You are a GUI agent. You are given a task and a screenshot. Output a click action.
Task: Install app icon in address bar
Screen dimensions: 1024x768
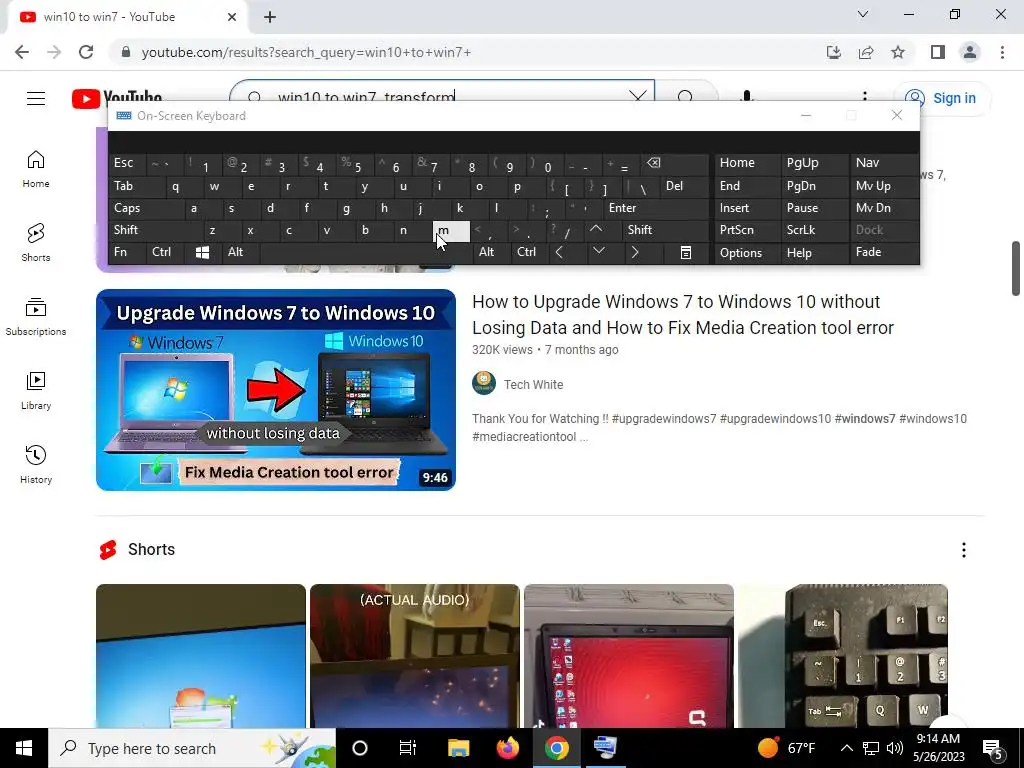coord(834,52)
